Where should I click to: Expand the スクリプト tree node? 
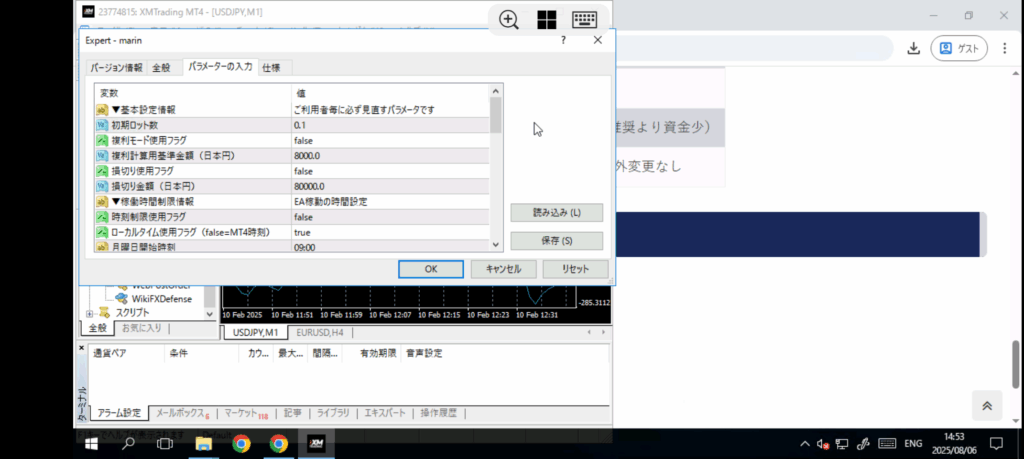(90, 313)
